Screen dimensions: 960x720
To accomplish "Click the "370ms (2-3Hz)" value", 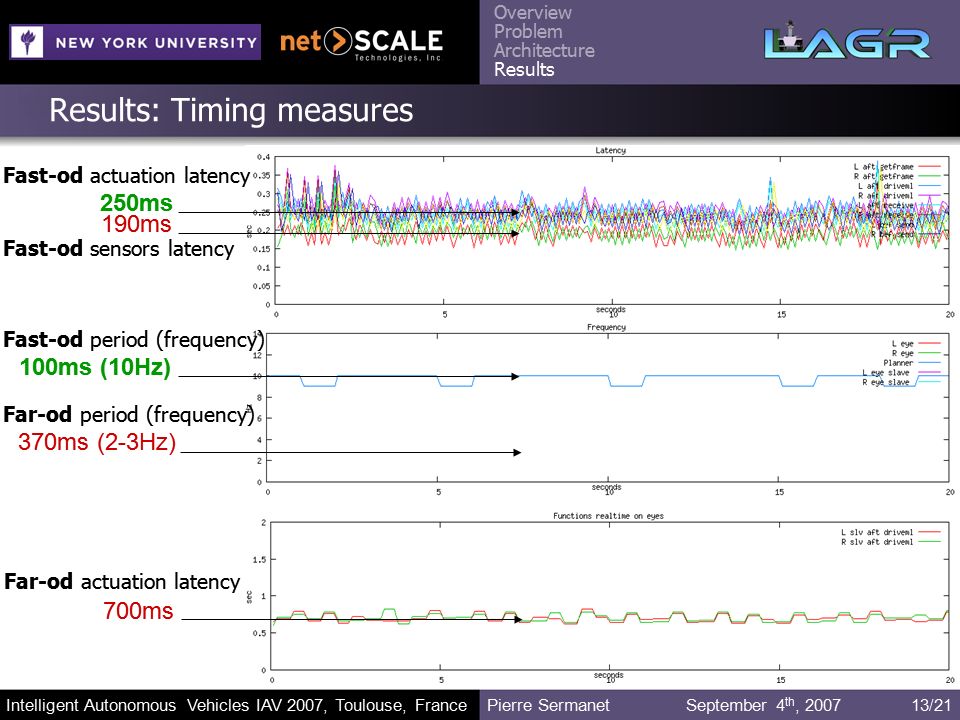I will [97, 441].
